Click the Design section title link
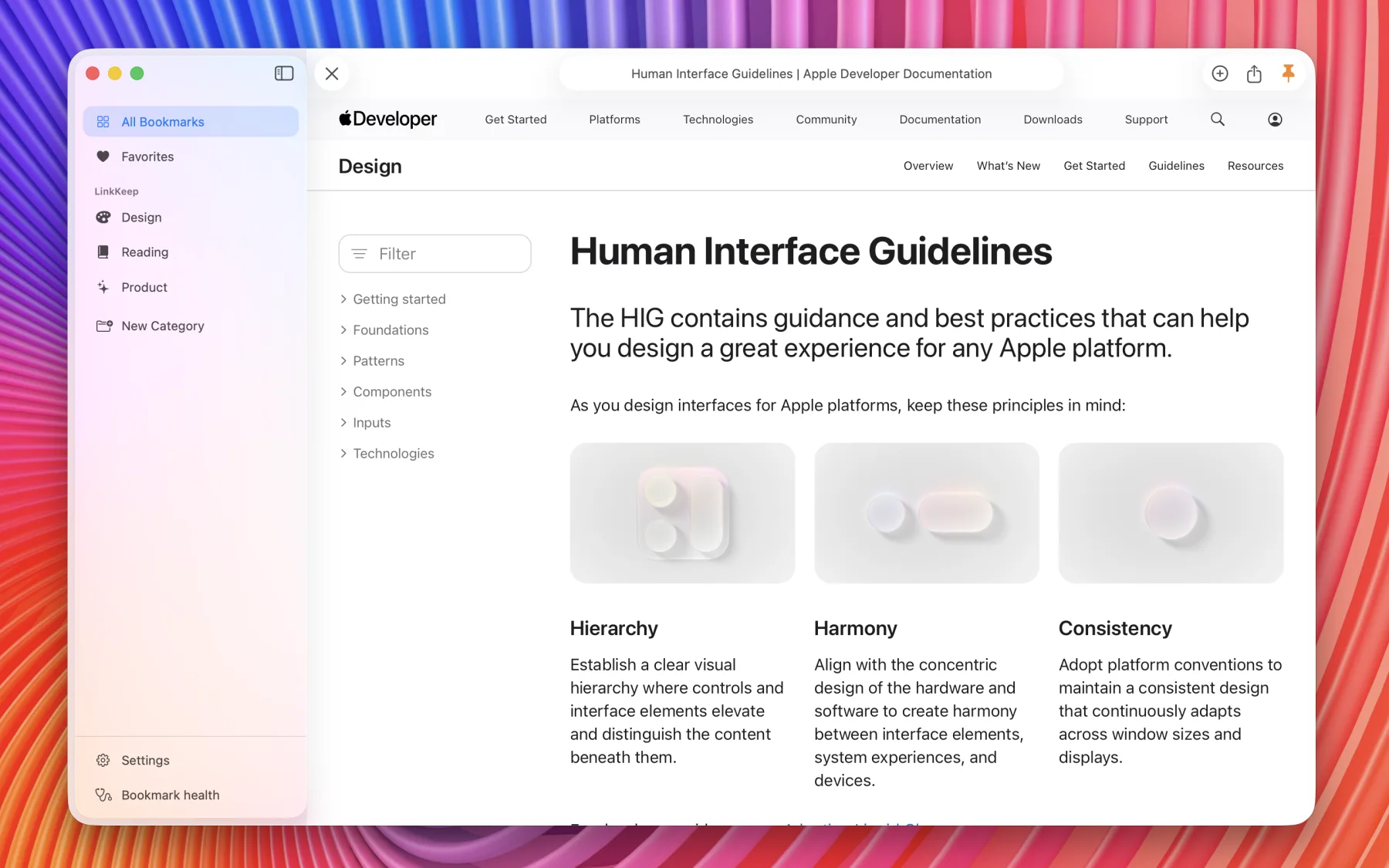This screenshot has width=1389, height=868. 370,167
